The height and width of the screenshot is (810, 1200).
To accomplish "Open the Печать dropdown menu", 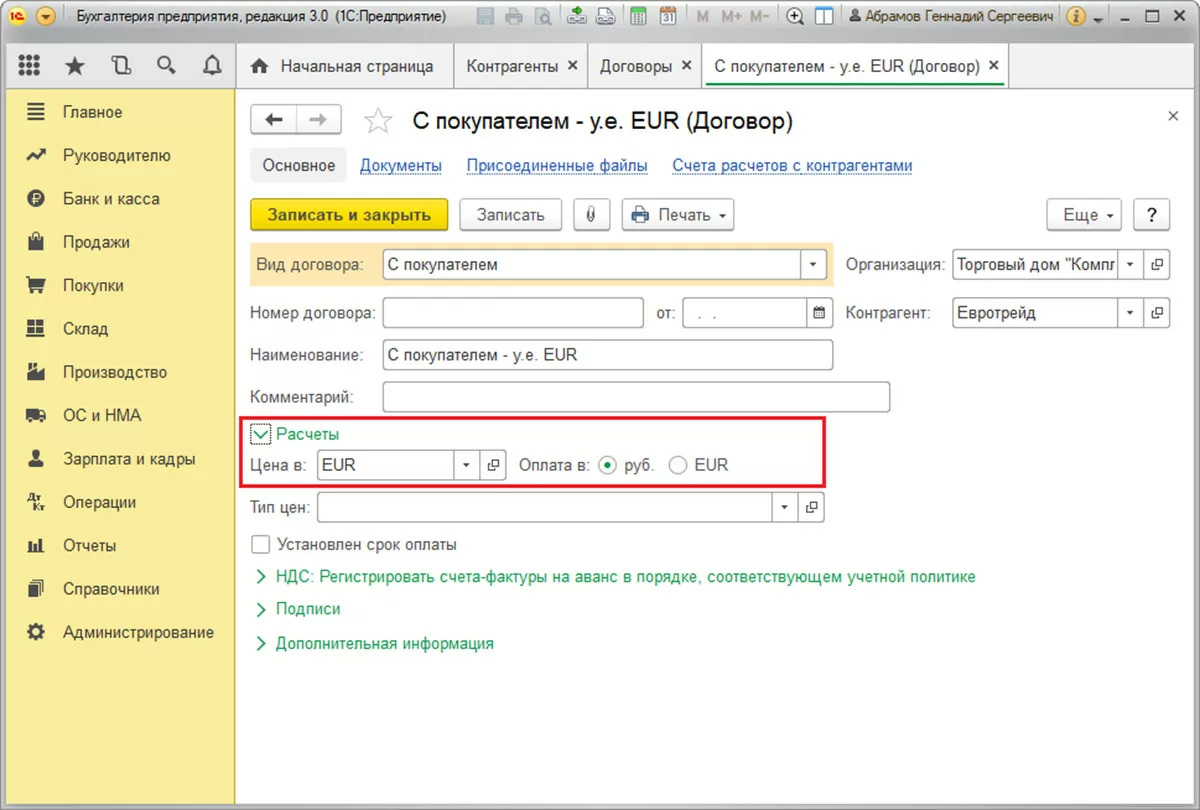I will pyautogui.click(x=678, y=215).
